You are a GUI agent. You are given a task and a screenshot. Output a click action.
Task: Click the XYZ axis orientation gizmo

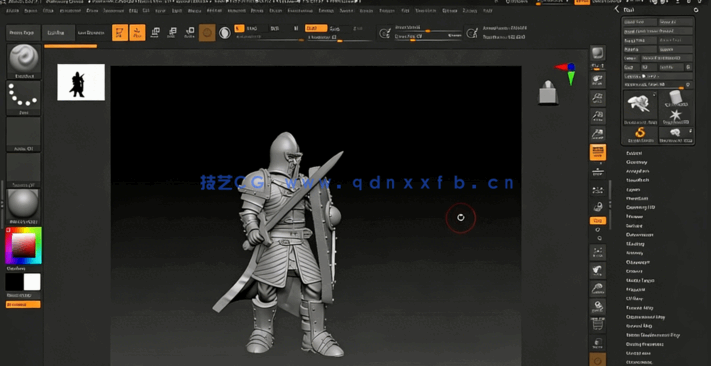[566, 73]
